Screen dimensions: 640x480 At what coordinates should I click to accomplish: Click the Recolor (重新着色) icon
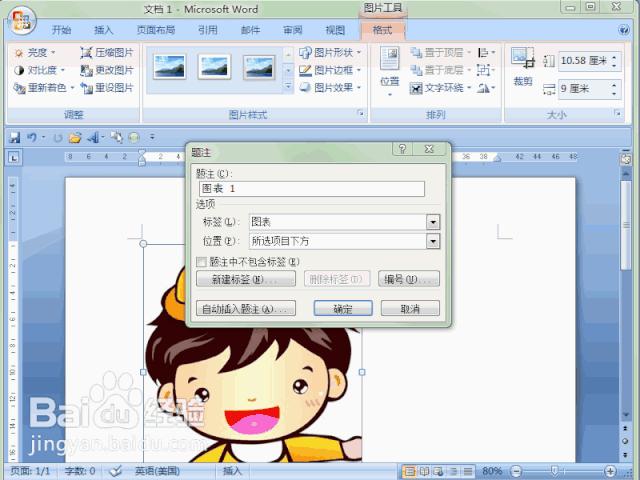(x=19, y=88)
